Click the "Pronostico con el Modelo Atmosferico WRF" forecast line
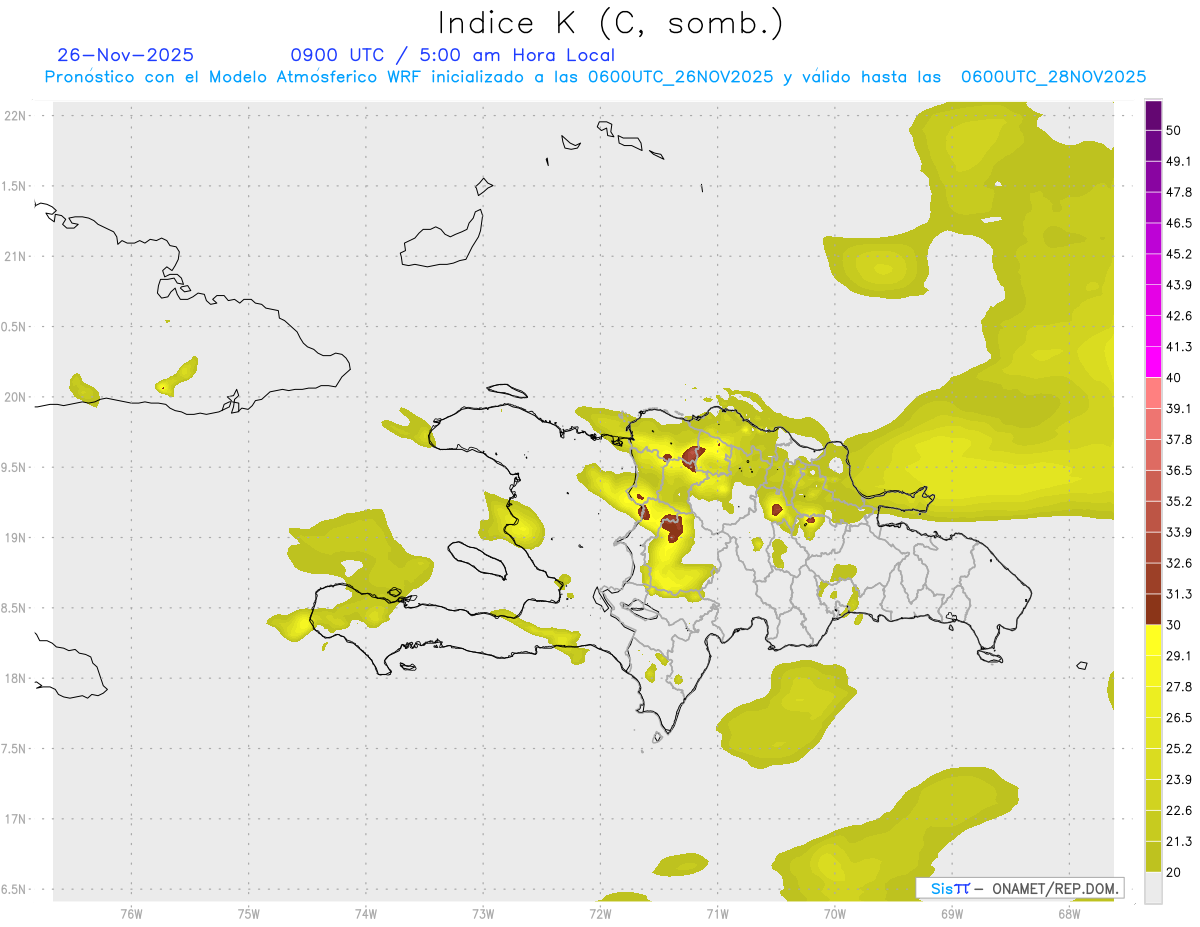Screen dimensions: 1200x927 coord(595,77)
